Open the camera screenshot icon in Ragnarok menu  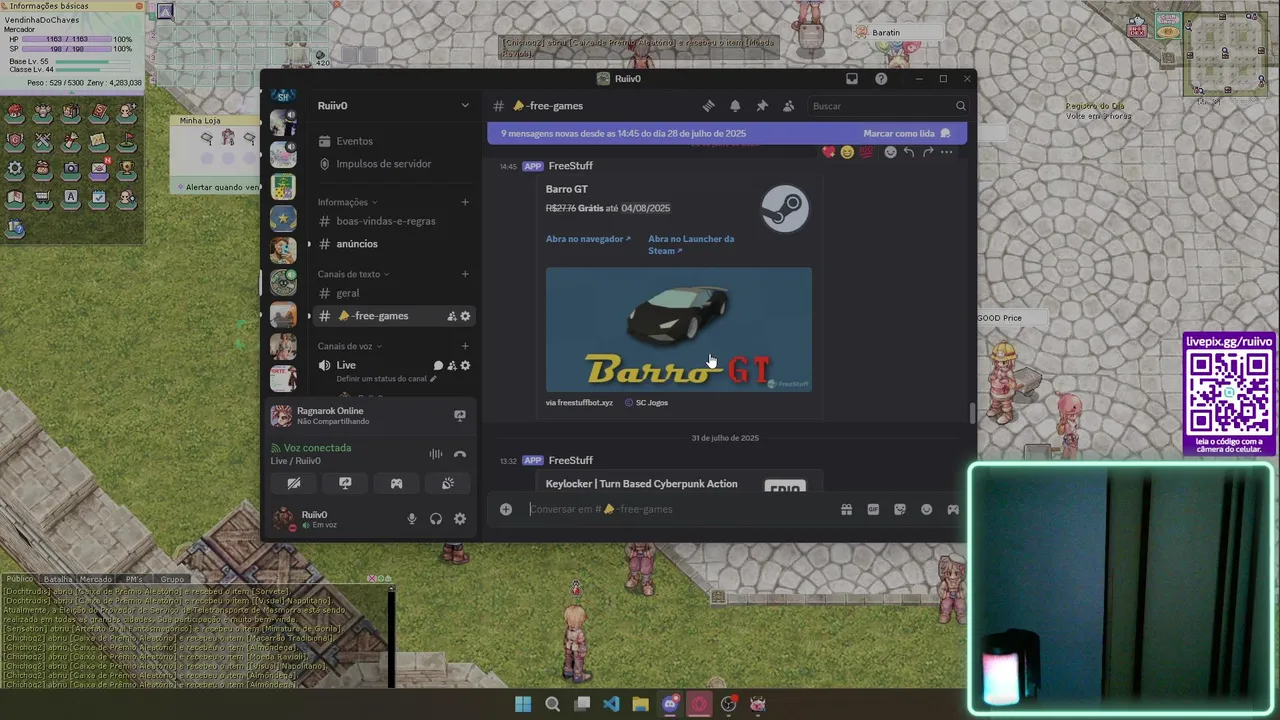[71, 169]
